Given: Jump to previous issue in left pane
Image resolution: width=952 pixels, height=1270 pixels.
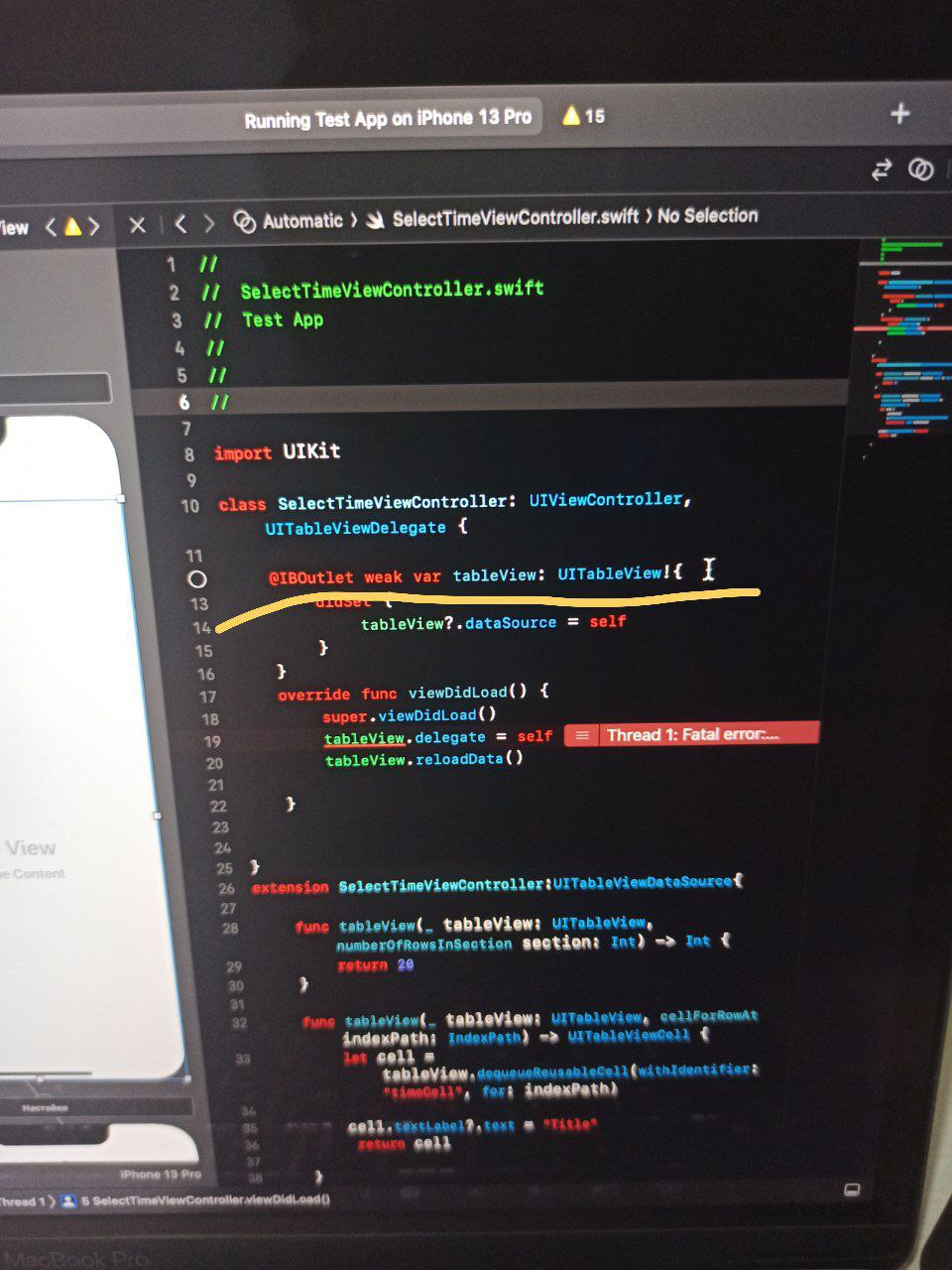Looking at the screenshot, I should tap(51, 227).
